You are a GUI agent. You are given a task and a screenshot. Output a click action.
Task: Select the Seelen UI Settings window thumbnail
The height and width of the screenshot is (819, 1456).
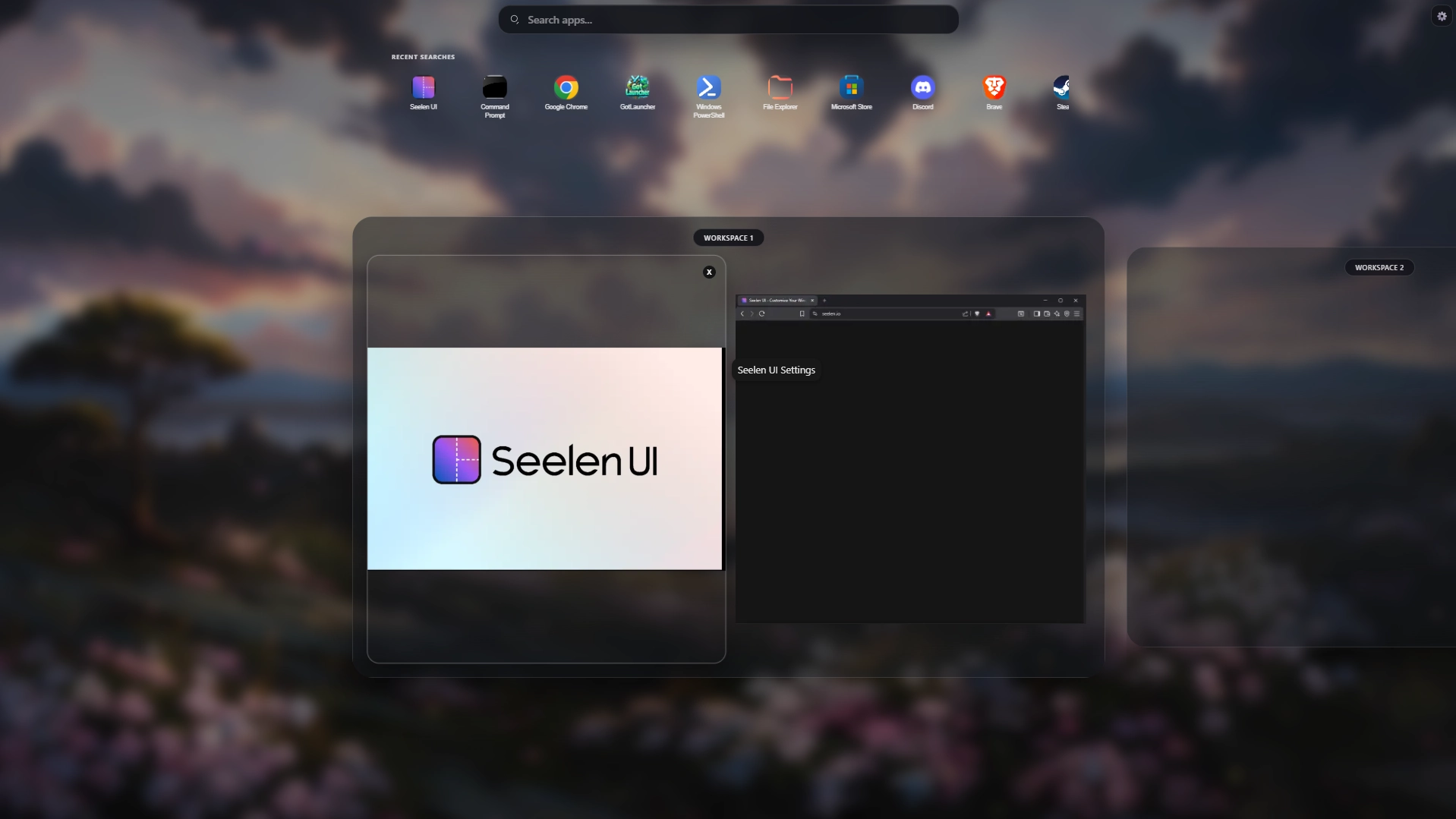point(545,458)
